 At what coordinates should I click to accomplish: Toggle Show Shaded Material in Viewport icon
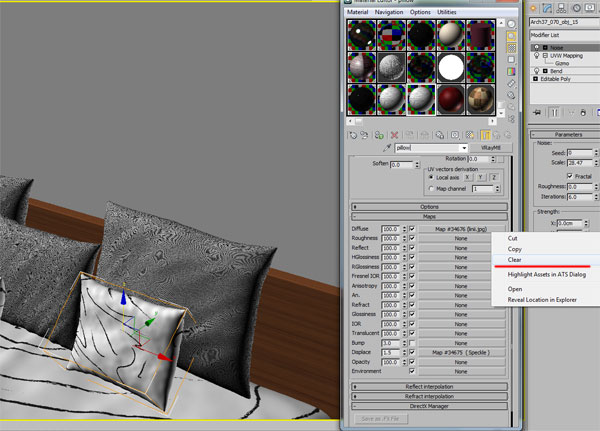tap(470, 135)
